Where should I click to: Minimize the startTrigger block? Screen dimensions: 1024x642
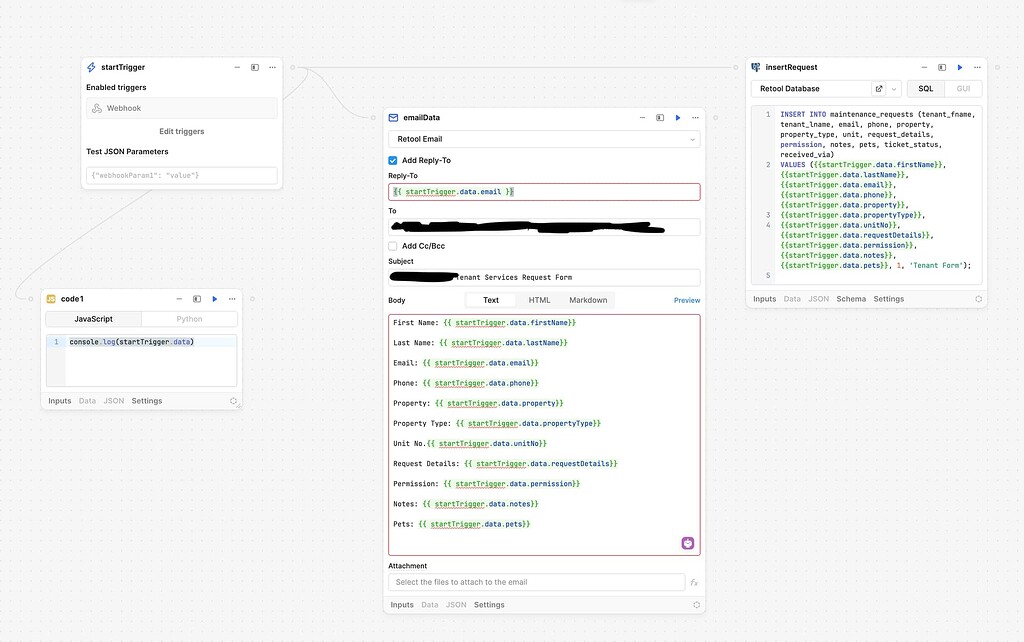pyautogui.click(x=237, y=67)
